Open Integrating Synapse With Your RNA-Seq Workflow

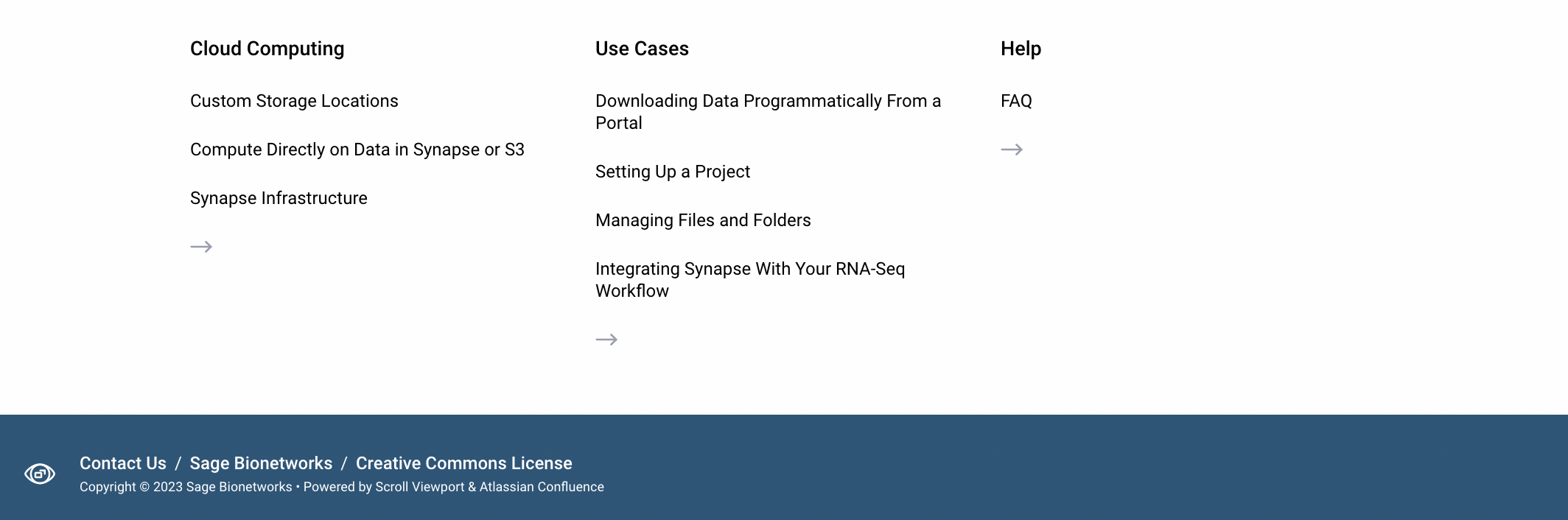pyautogui.click(x=750, y=280)
